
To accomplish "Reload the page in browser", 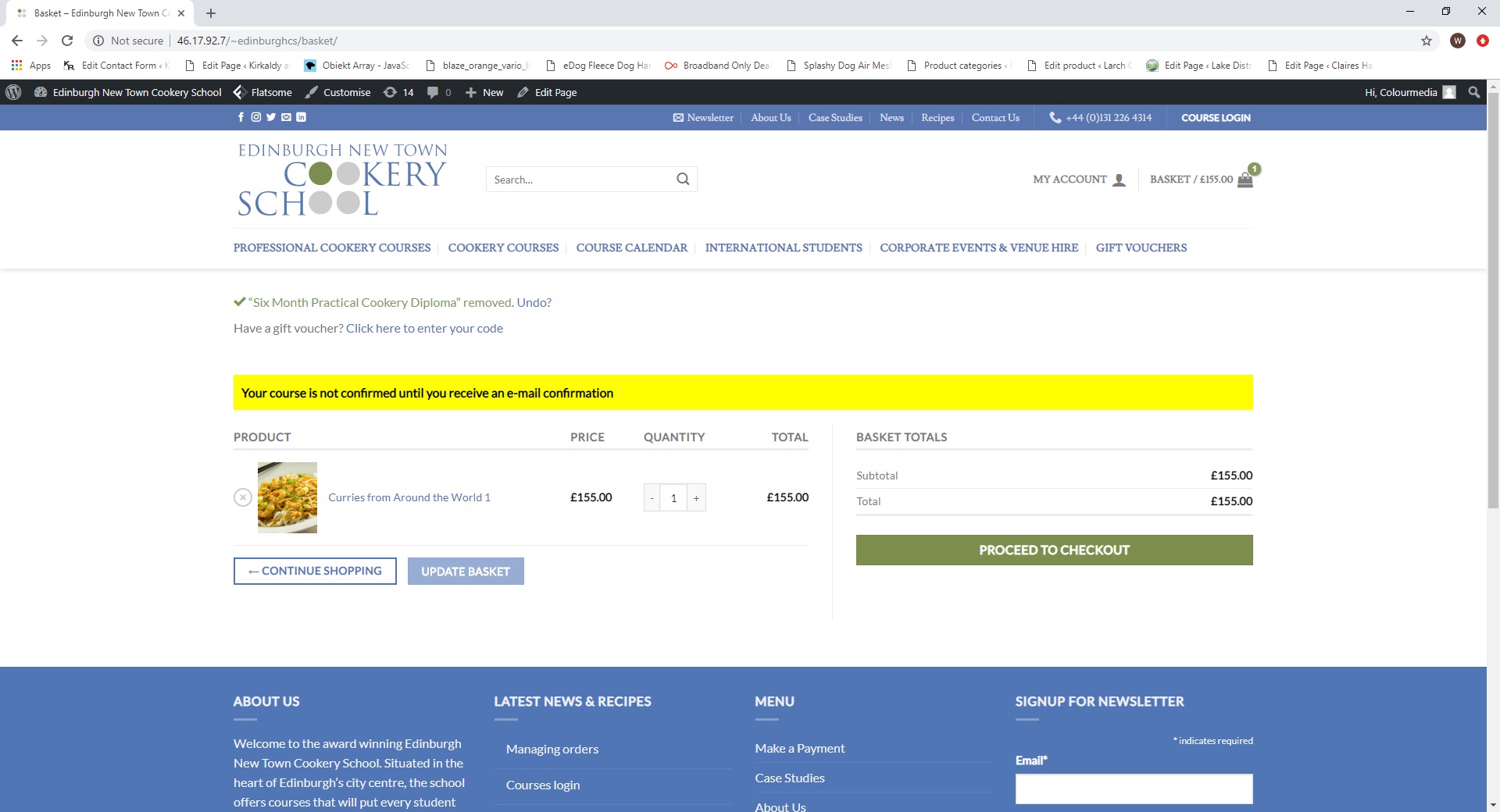I will pos(67,41).
